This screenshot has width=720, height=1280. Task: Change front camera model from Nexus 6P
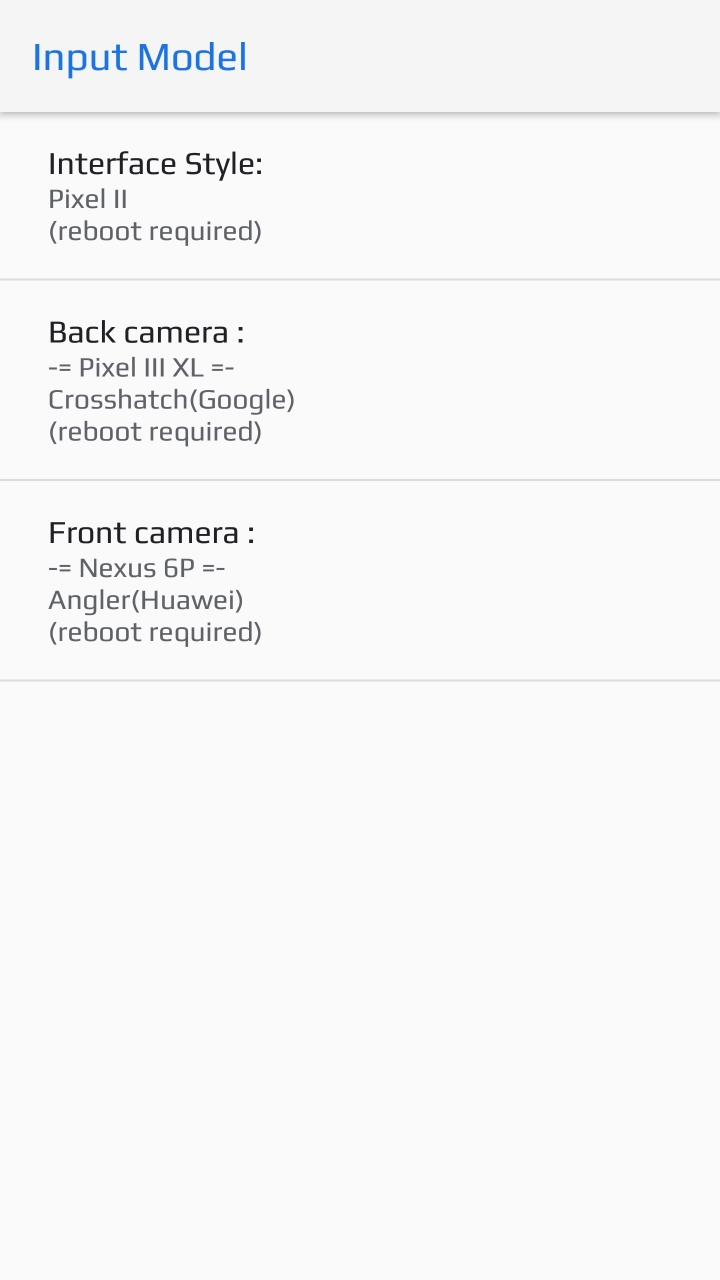(360, 581)
